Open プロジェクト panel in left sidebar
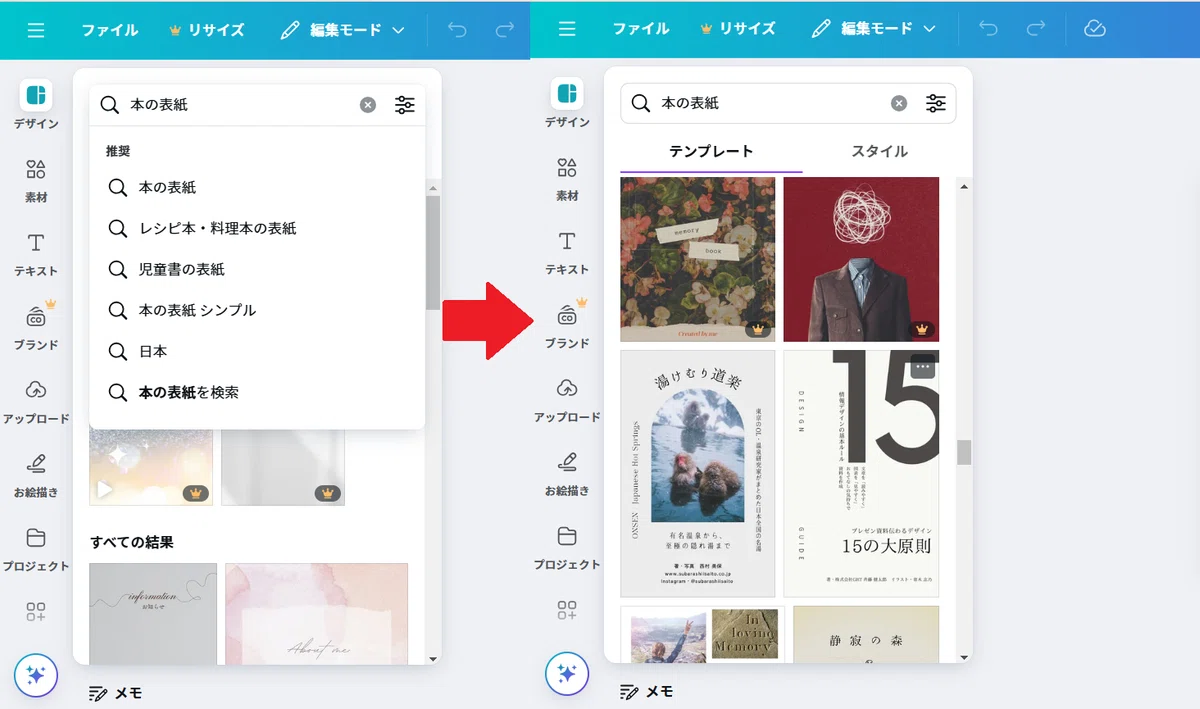Screen dimensions: 1200x709 36,549
